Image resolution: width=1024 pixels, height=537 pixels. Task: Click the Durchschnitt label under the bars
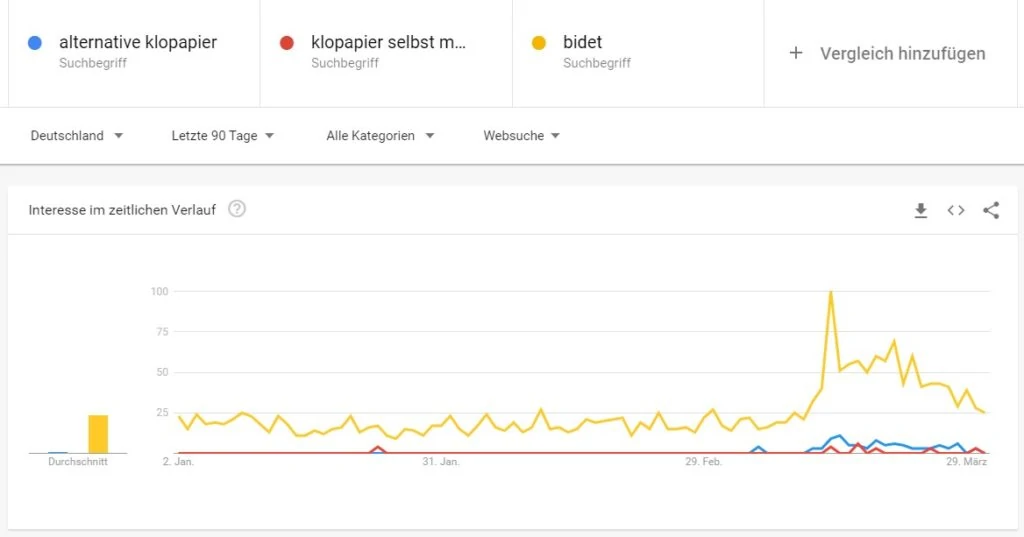(78, 462)
